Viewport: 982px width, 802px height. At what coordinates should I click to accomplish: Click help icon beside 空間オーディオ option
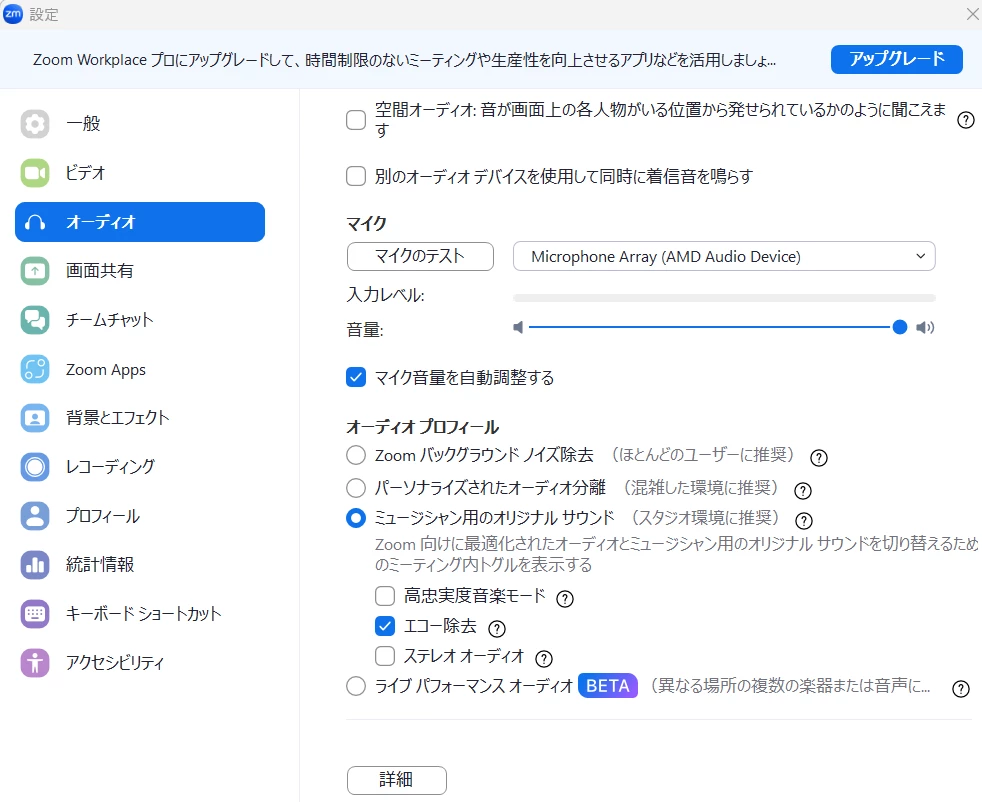pyautogui.click(x=966, y=120)
